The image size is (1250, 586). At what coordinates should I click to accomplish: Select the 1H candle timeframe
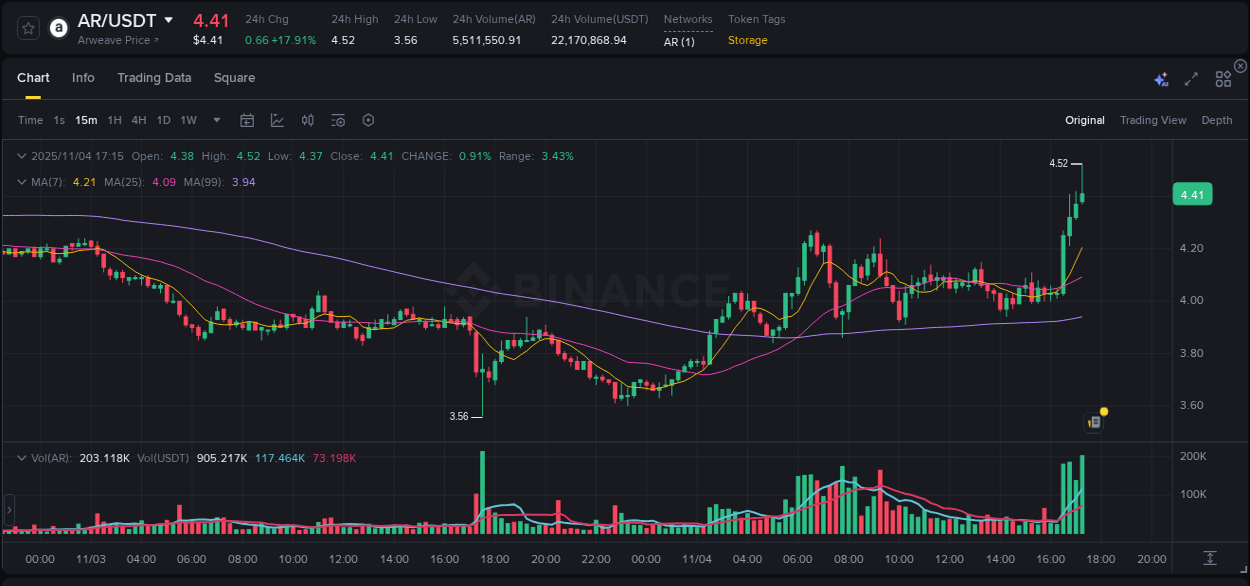[115, 119]
